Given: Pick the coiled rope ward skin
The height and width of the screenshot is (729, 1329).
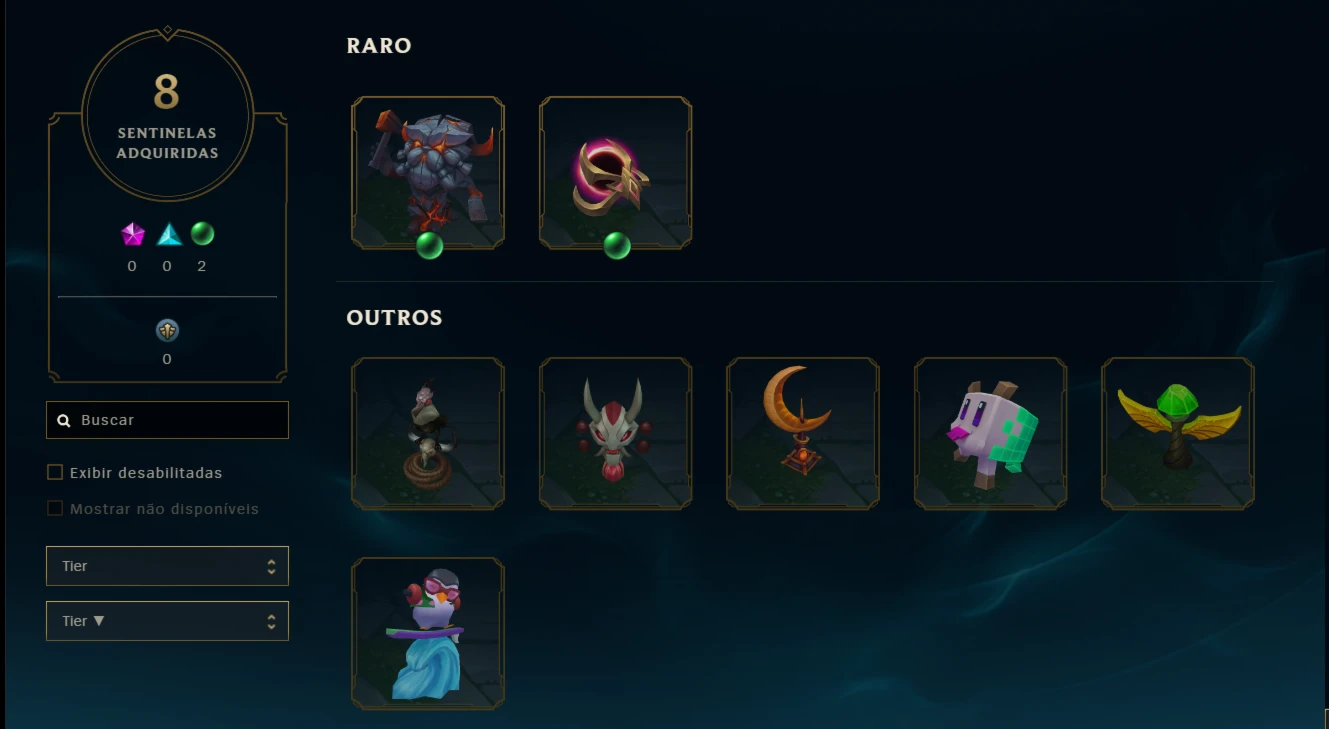Looking at the screenshot, I should point(428,434).
